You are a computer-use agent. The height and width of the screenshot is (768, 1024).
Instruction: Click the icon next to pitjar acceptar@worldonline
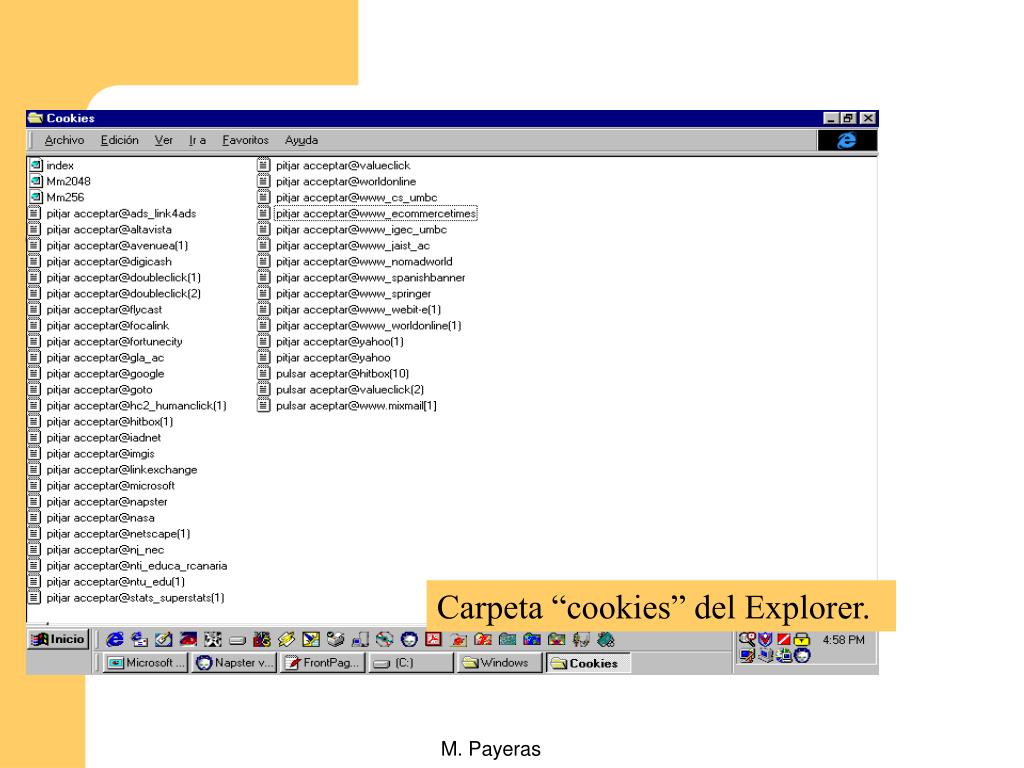(264, 181)
